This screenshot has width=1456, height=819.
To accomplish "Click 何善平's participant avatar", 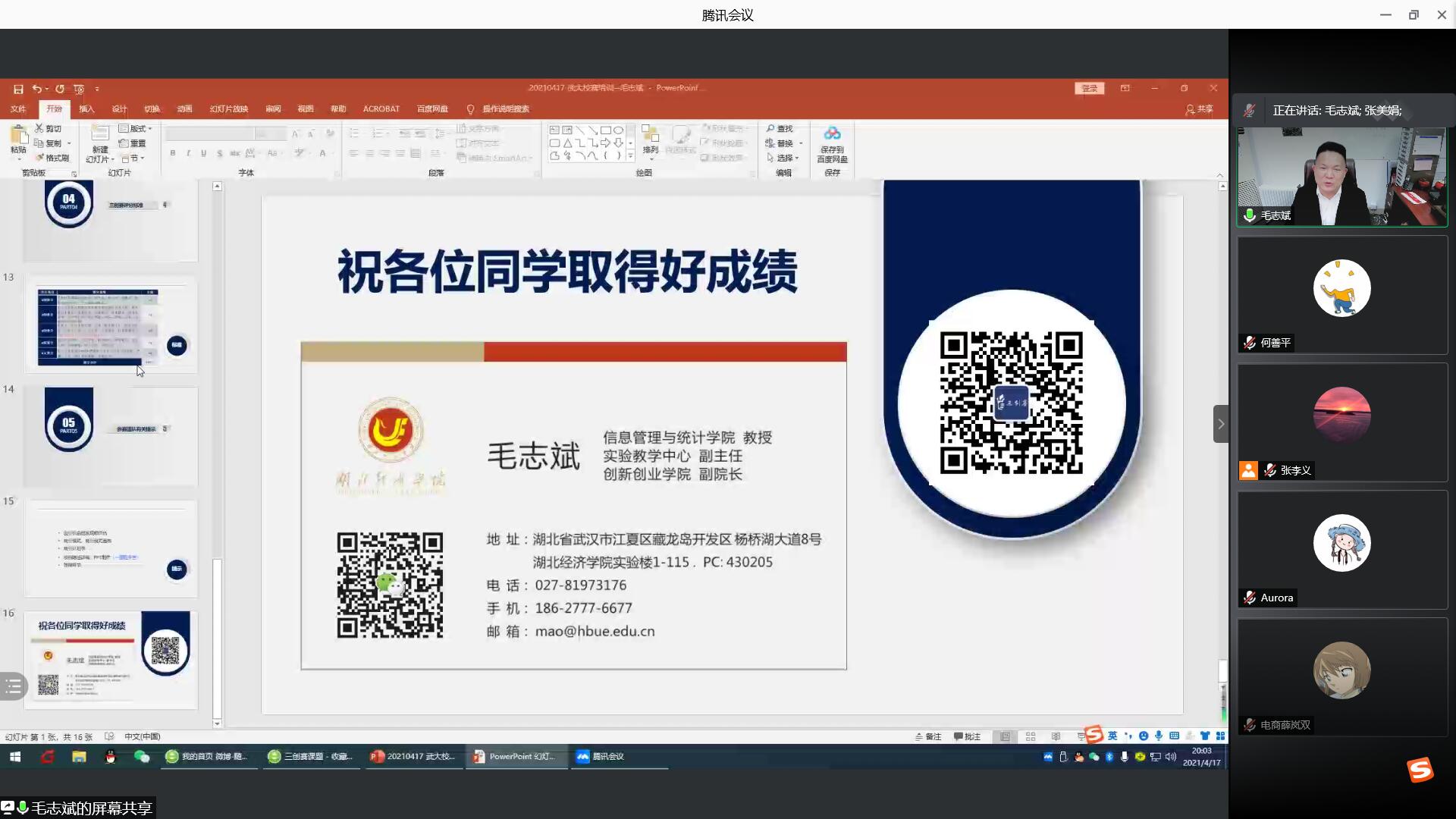I will [1341, 288].
